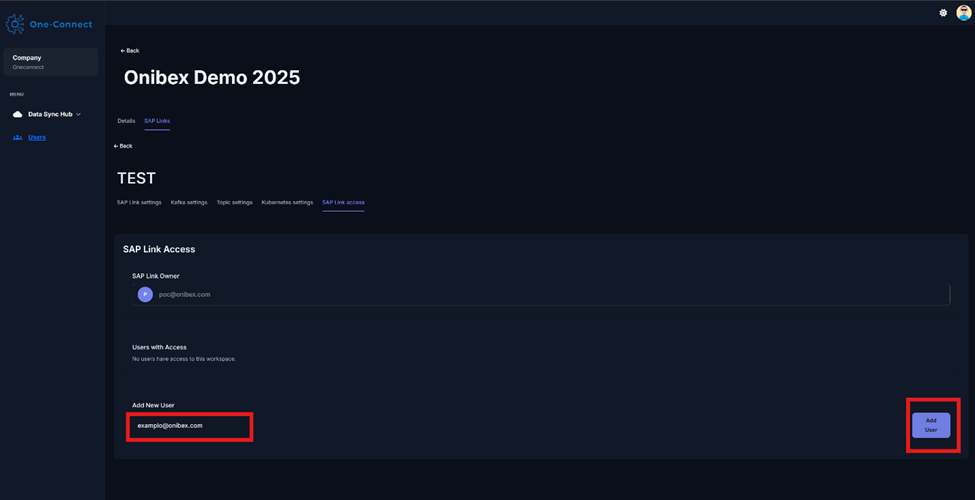Image resolution: width=975 pixels, height=500 pixels.
Task: Open the Kubernetes settings tab
Action: click(287, 202)
